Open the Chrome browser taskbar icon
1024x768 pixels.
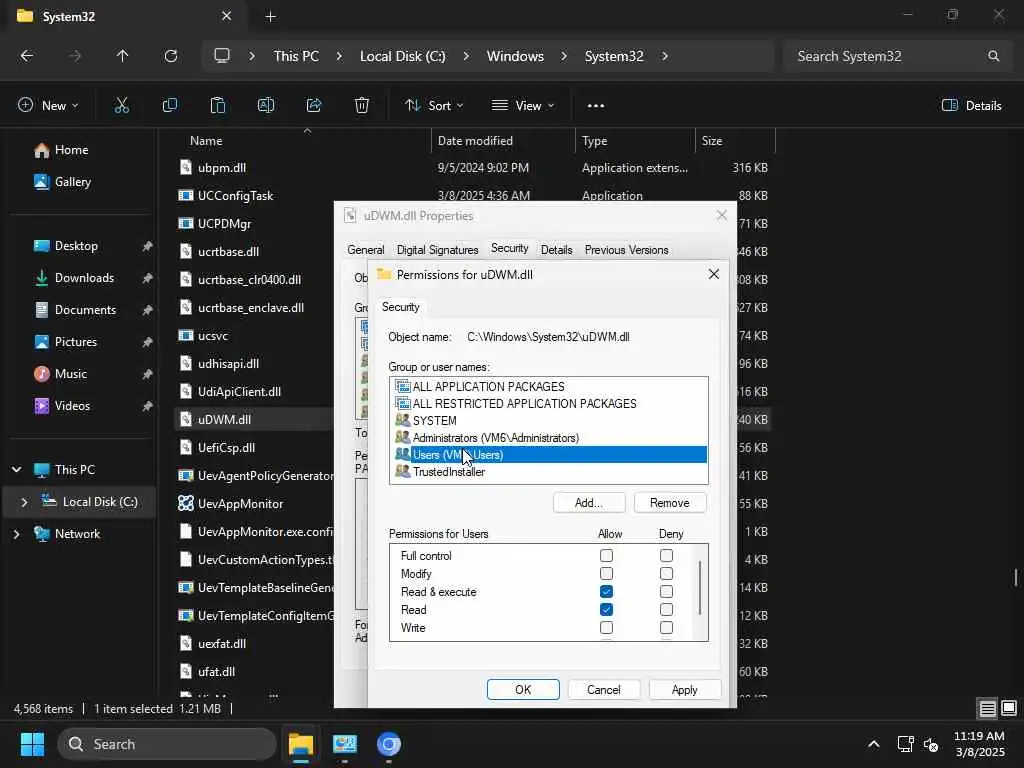tap(389, 744)
